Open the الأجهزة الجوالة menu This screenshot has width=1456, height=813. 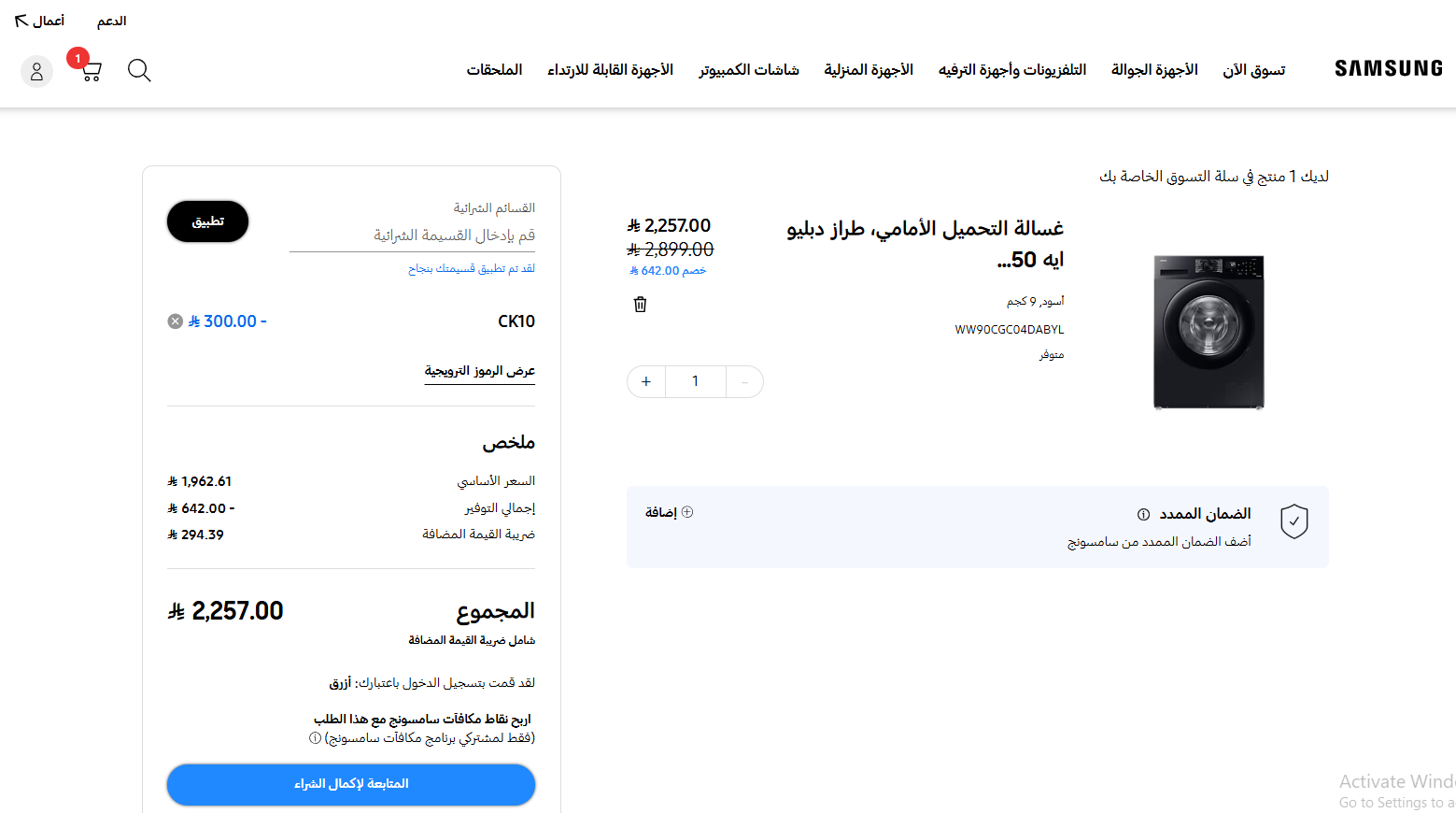coord(1154,69)
